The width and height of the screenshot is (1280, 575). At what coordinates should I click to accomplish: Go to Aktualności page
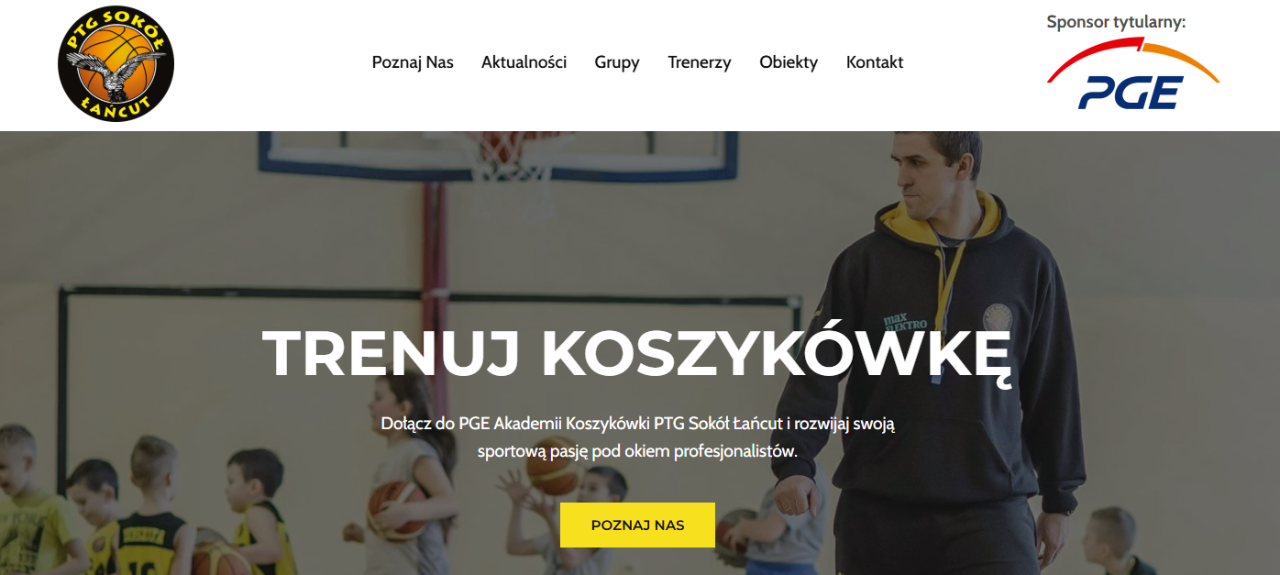524,62
